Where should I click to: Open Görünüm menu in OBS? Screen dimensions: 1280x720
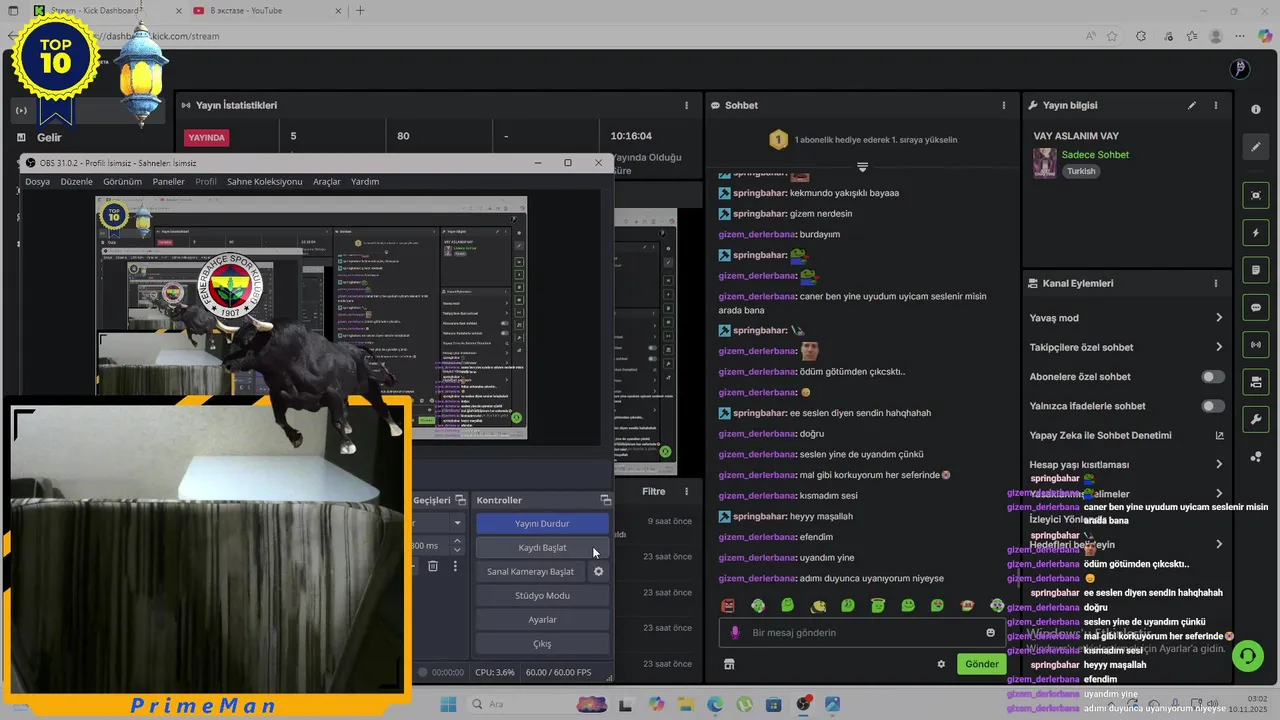coord(122,182)
